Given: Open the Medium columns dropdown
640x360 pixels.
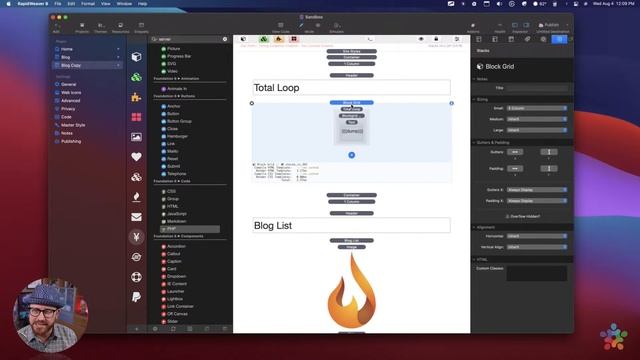Looking at the screenshot, I should point(537,119).
